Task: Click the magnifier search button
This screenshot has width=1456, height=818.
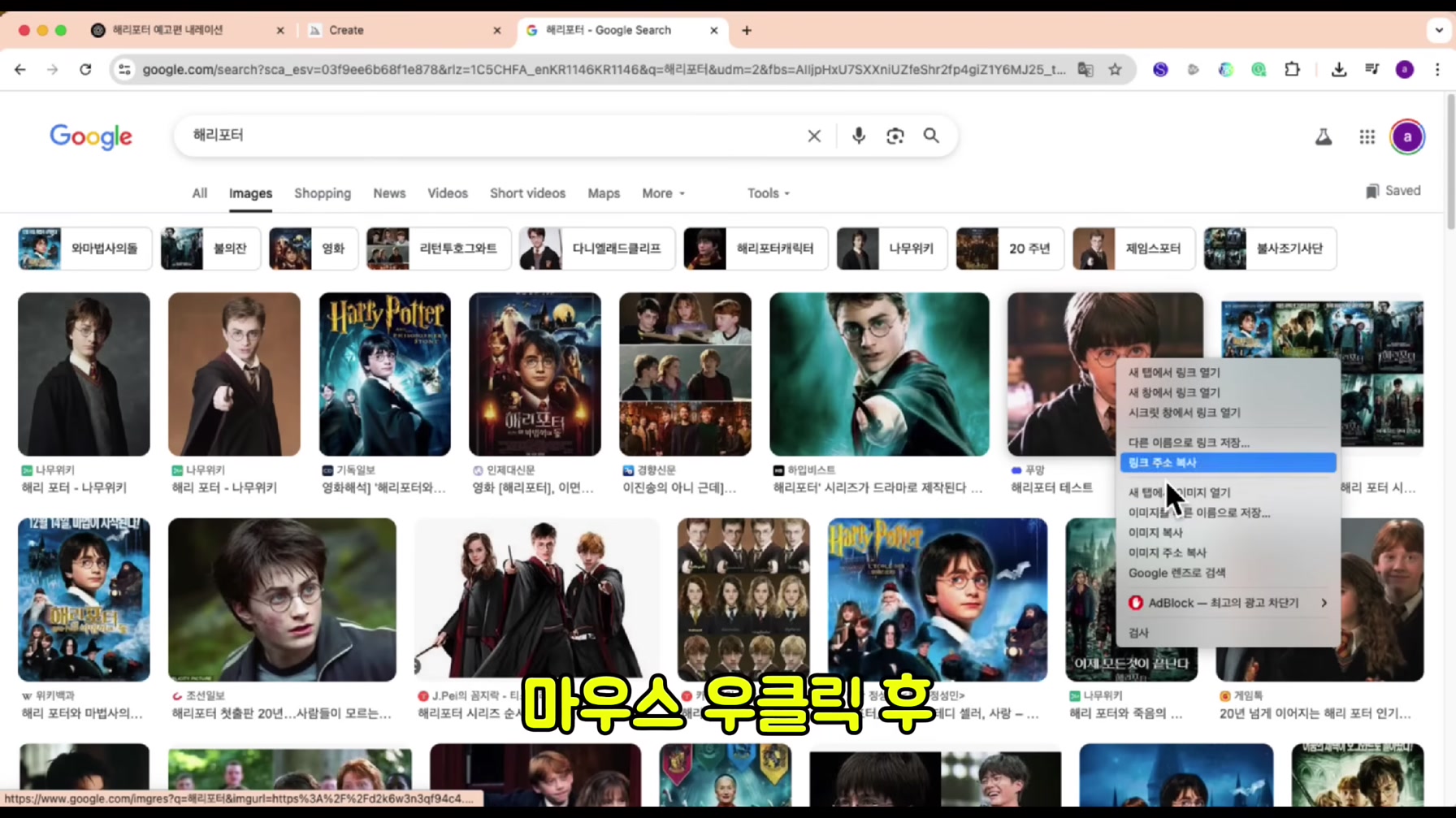Action: 931,136
